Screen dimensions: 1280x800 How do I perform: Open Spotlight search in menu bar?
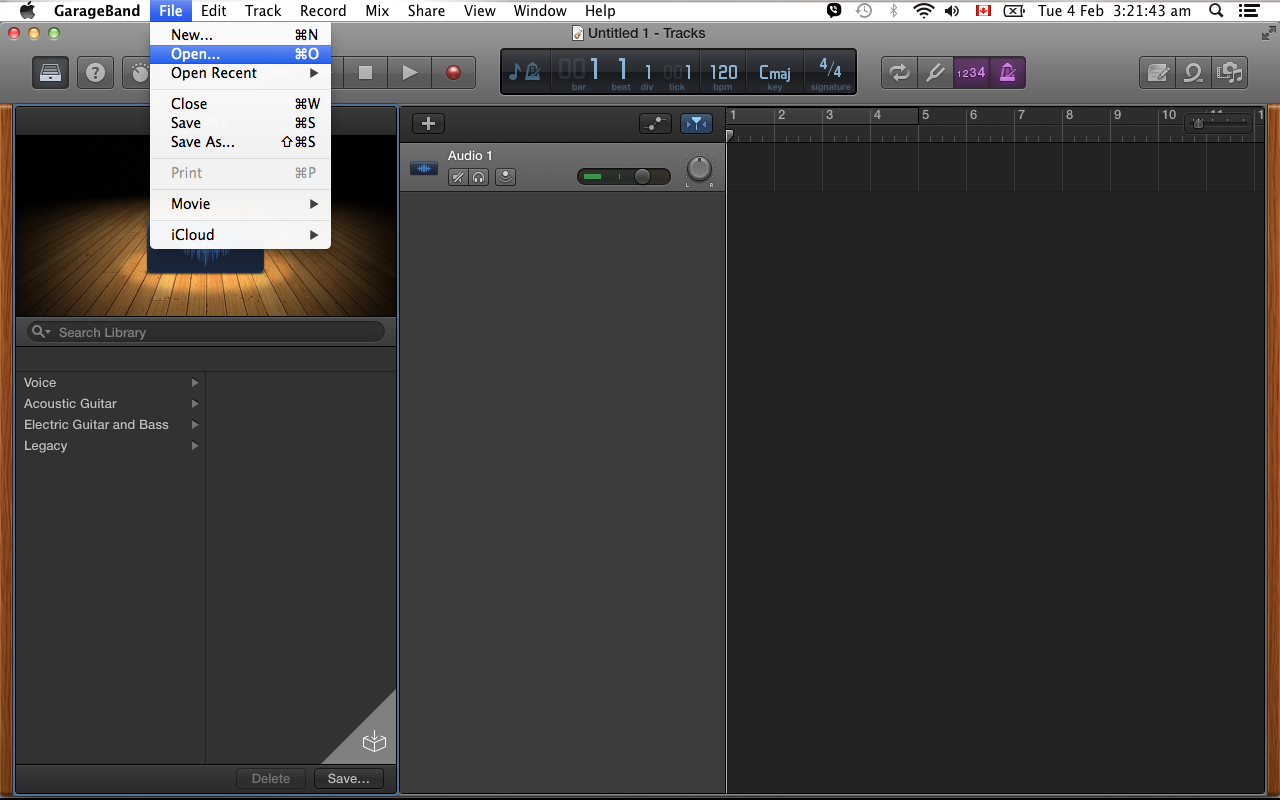pos(1216,11)
